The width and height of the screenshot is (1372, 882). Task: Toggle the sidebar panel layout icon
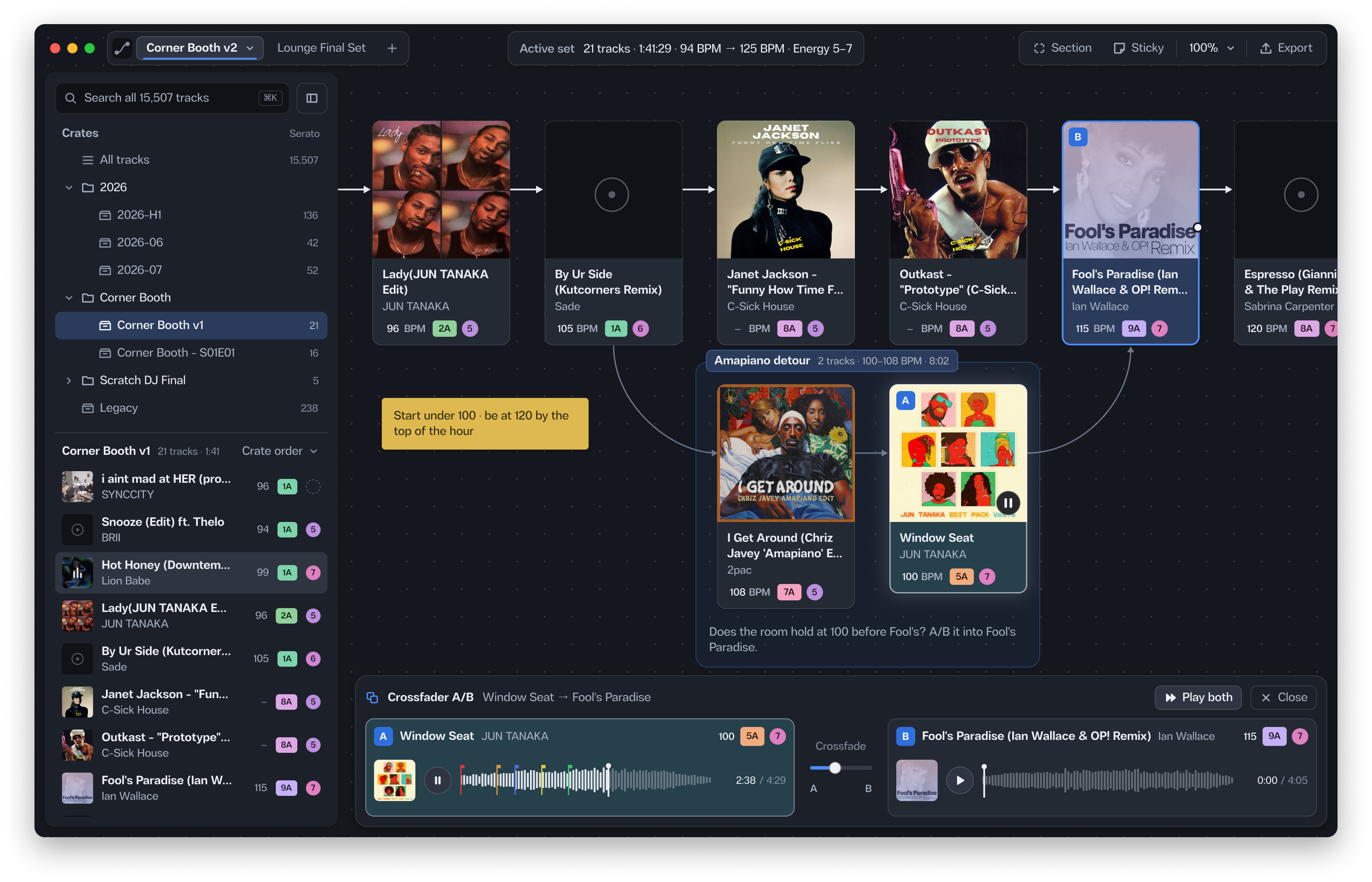(x=312, y=98)
